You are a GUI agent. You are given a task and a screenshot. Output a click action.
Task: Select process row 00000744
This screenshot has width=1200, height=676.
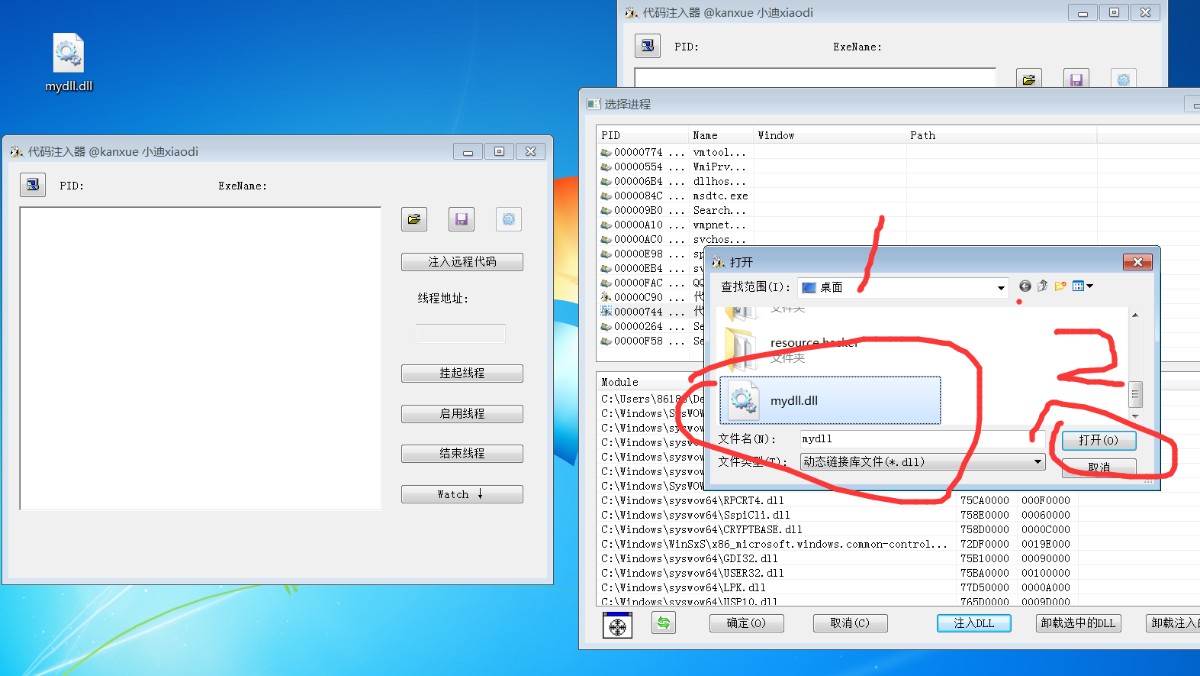click(652, 312)
